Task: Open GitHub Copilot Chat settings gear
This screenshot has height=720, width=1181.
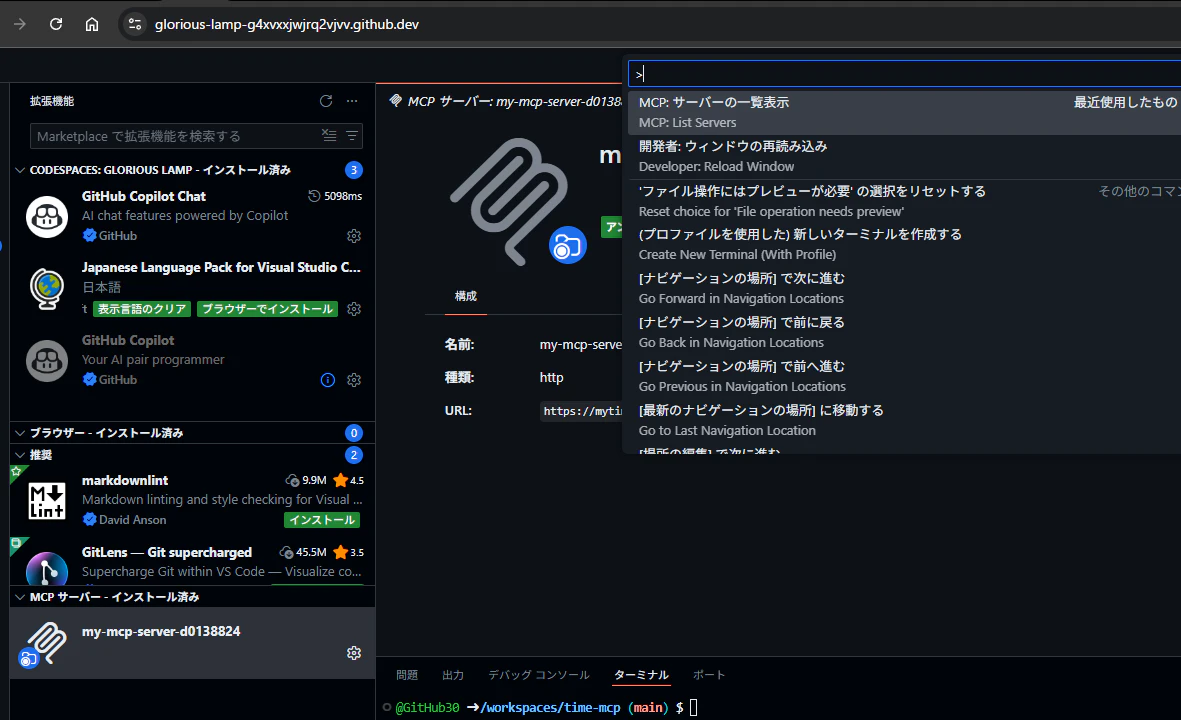Action: pyautogui.click(x=354, y=236)
